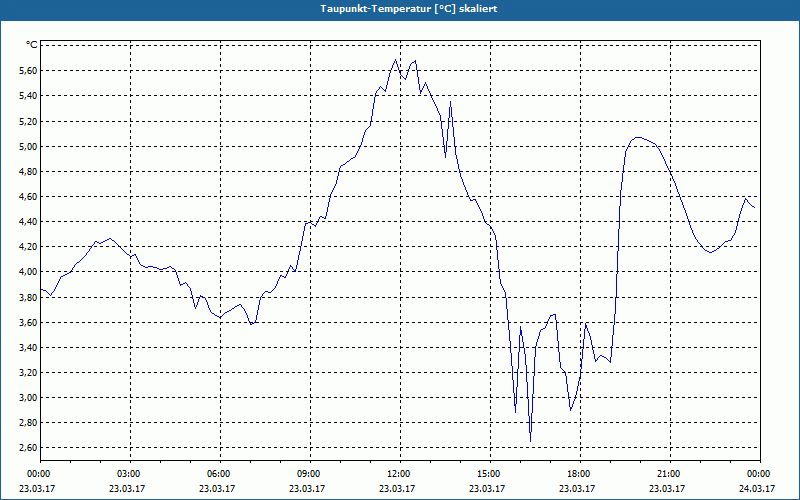The width and height of the screenshot is (800, 500).
Task: Click the 5,60 y-axis value
Action: [x=28, y=70]
